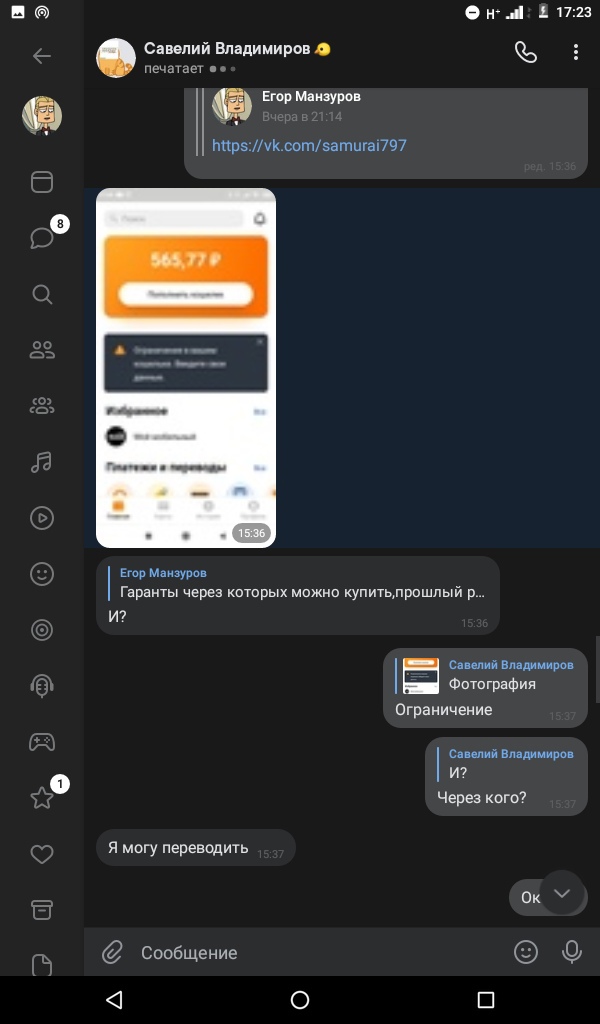Open the heart likes icon in sidebar
The width and height of the screenshot is (600, 1024).
coord(42,854)
